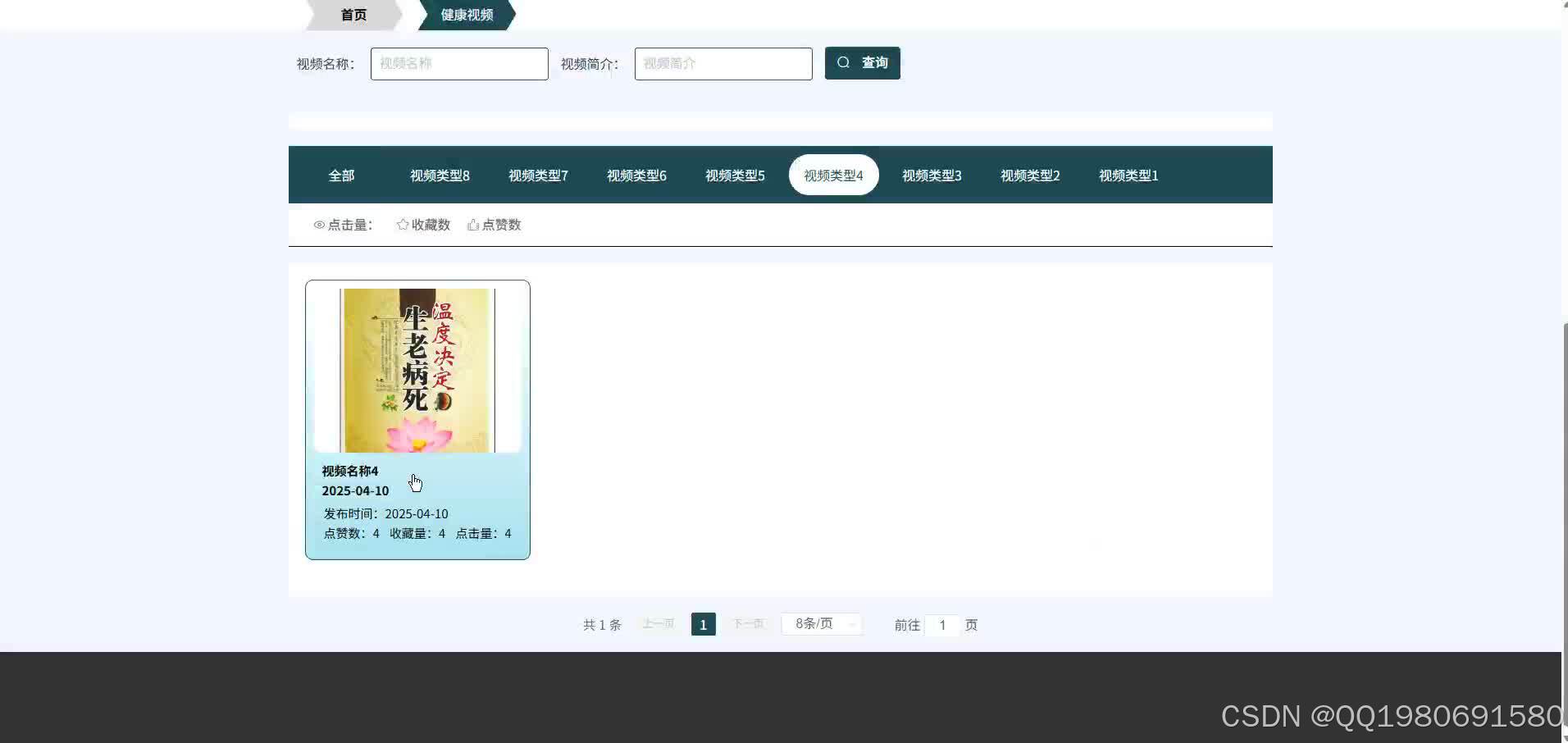Sort videos by 点赞数
Viewport: 1568px width, 743px height.
coord(500,224)
